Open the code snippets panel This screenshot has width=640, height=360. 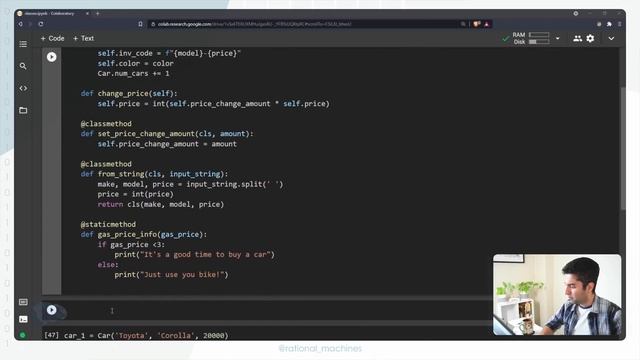pyautogui.click(x=23, y=88)
